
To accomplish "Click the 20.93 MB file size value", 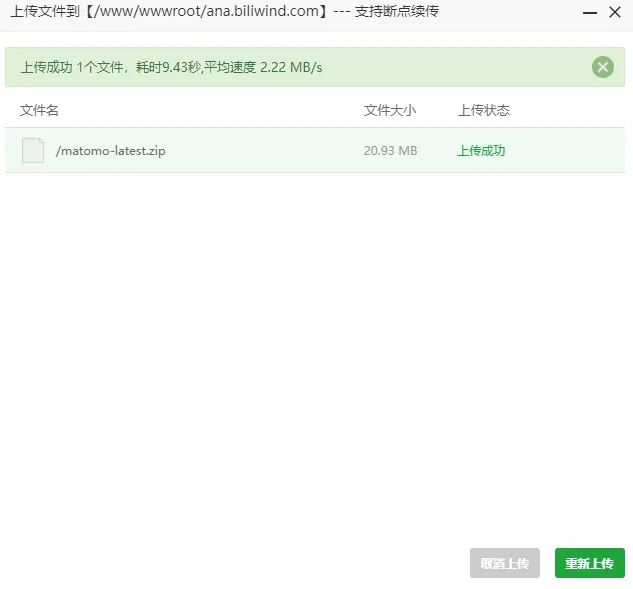I will pyautogui.click(x=390, y=151).
